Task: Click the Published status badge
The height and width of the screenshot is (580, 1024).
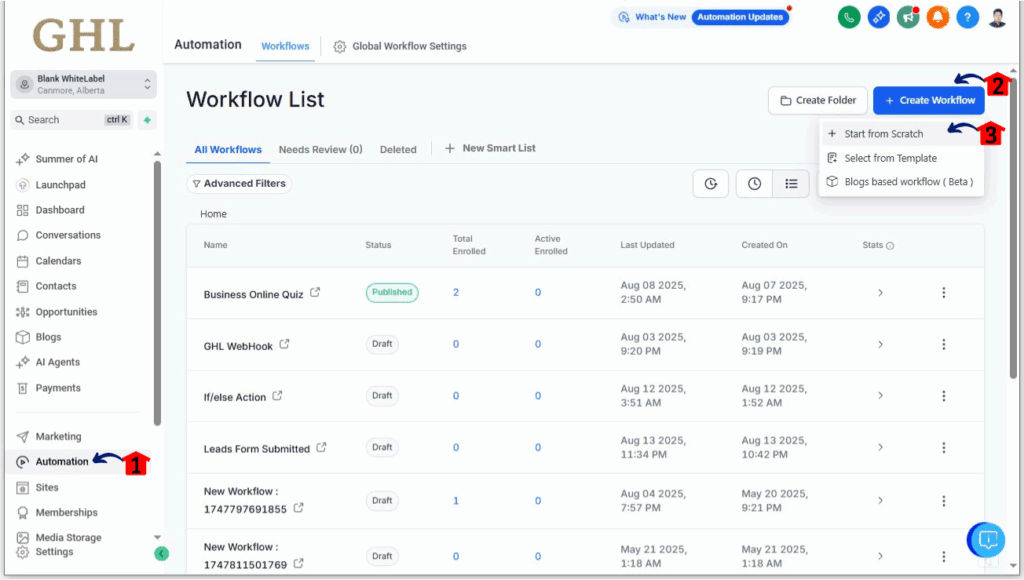Action: (392, 293)
